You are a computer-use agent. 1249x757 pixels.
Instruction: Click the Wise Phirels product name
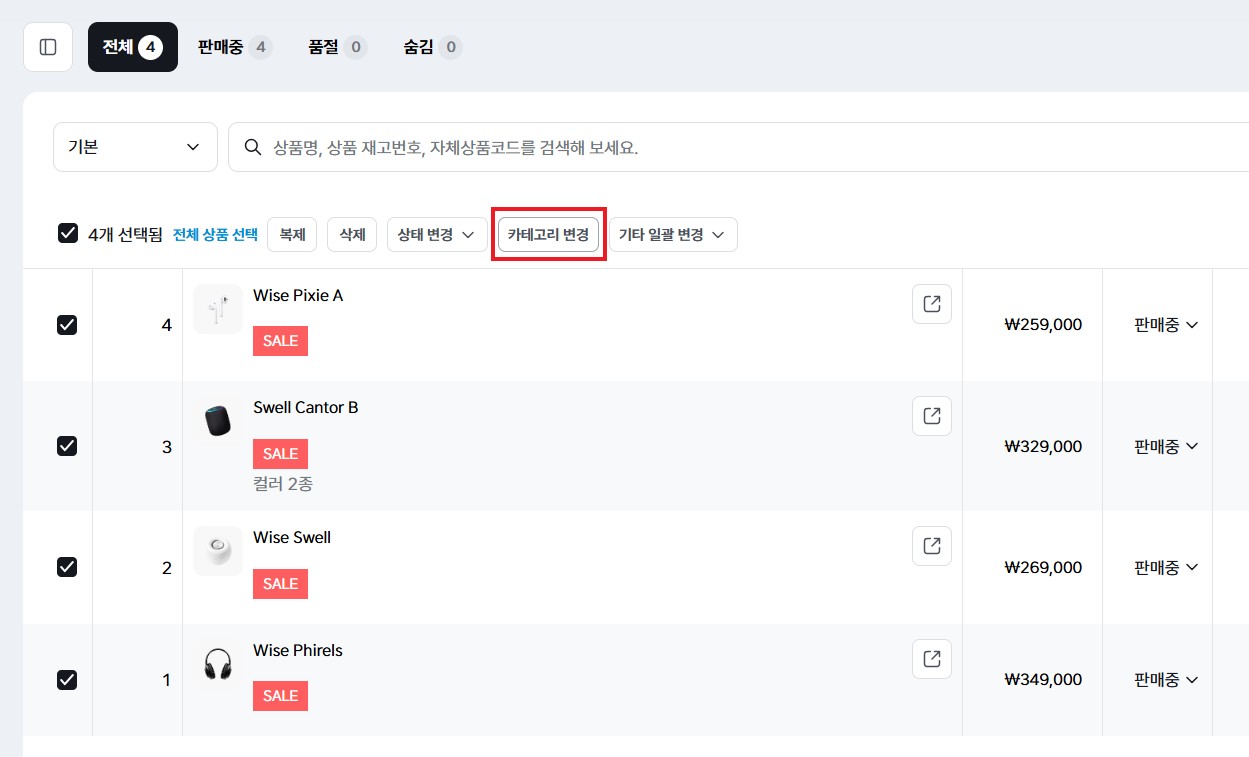click(298, 650)
